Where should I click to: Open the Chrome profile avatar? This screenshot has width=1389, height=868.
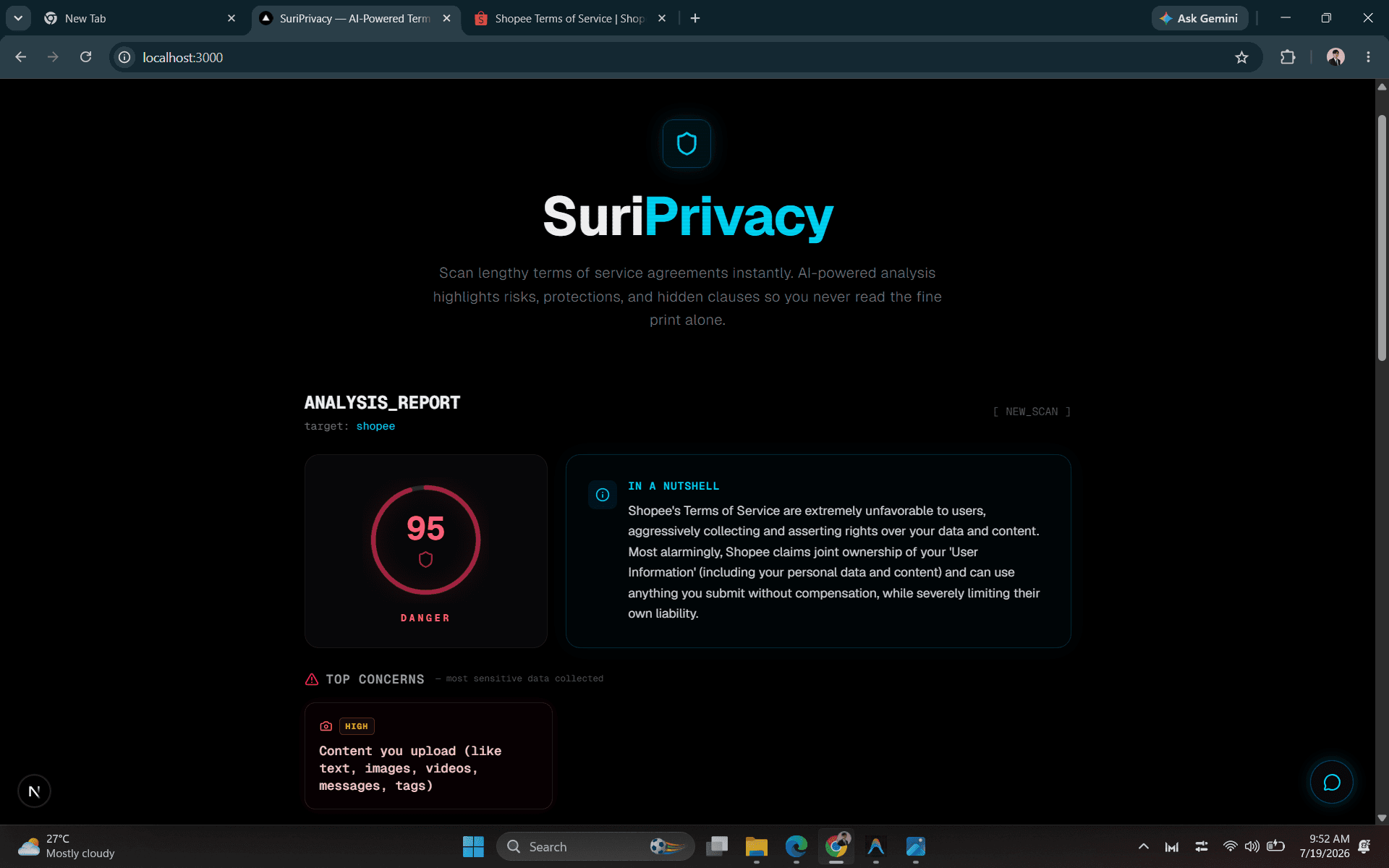click(1335, 57)
